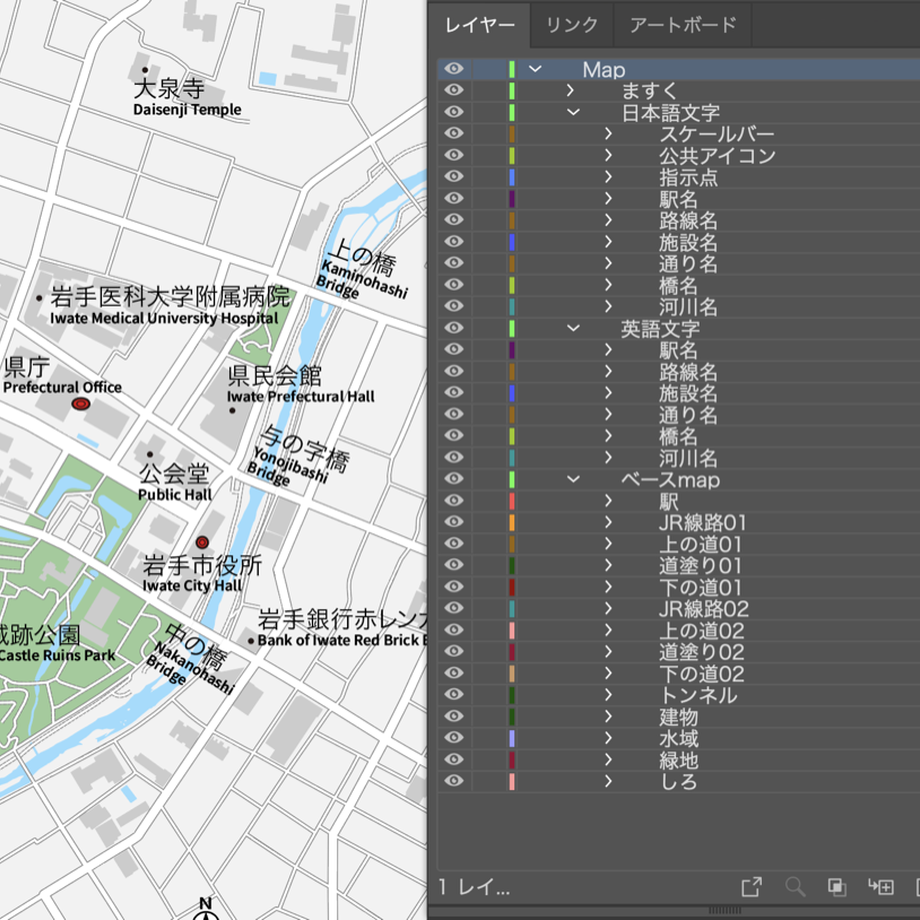
Task: Click the '上の橋' bridge label on map
Action: [363, 257]
